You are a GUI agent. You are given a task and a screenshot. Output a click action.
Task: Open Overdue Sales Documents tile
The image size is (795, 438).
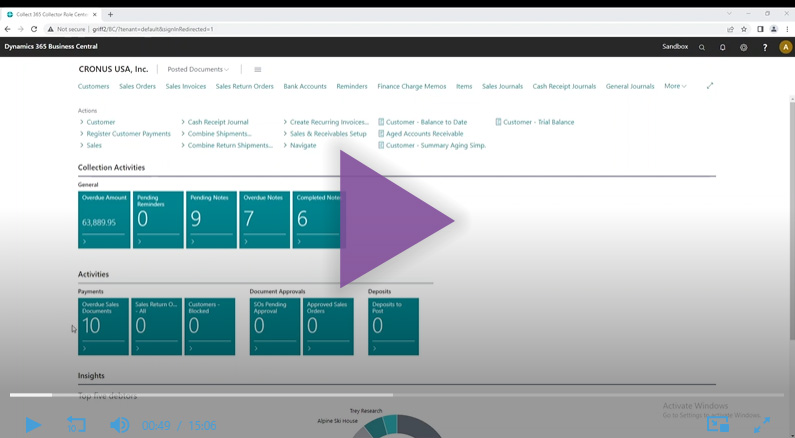pos(103,326)
